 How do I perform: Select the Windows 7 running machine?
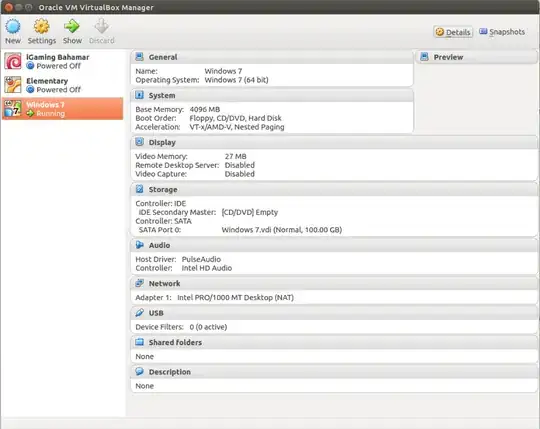click(x=63, y=108)
